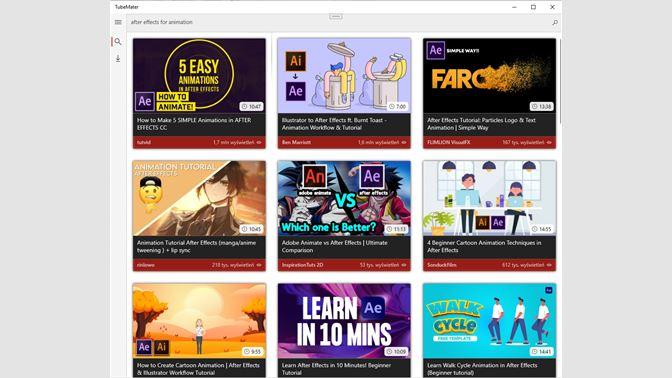Click title 'How to Create Cartoon Animation'
The width and height of the screenshot is (672, 378).
[198, 369]
